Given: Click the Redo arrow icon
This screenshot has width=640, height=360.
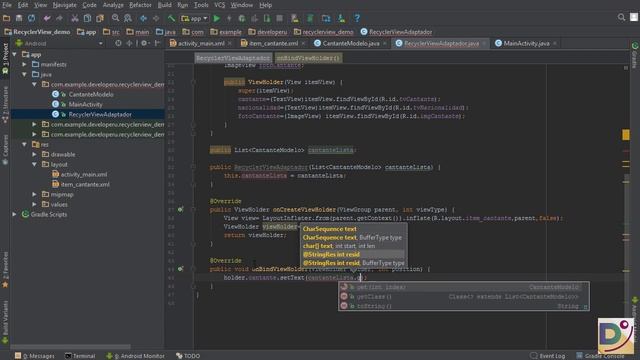Looking at the screenshot, I should coord(60,18).
